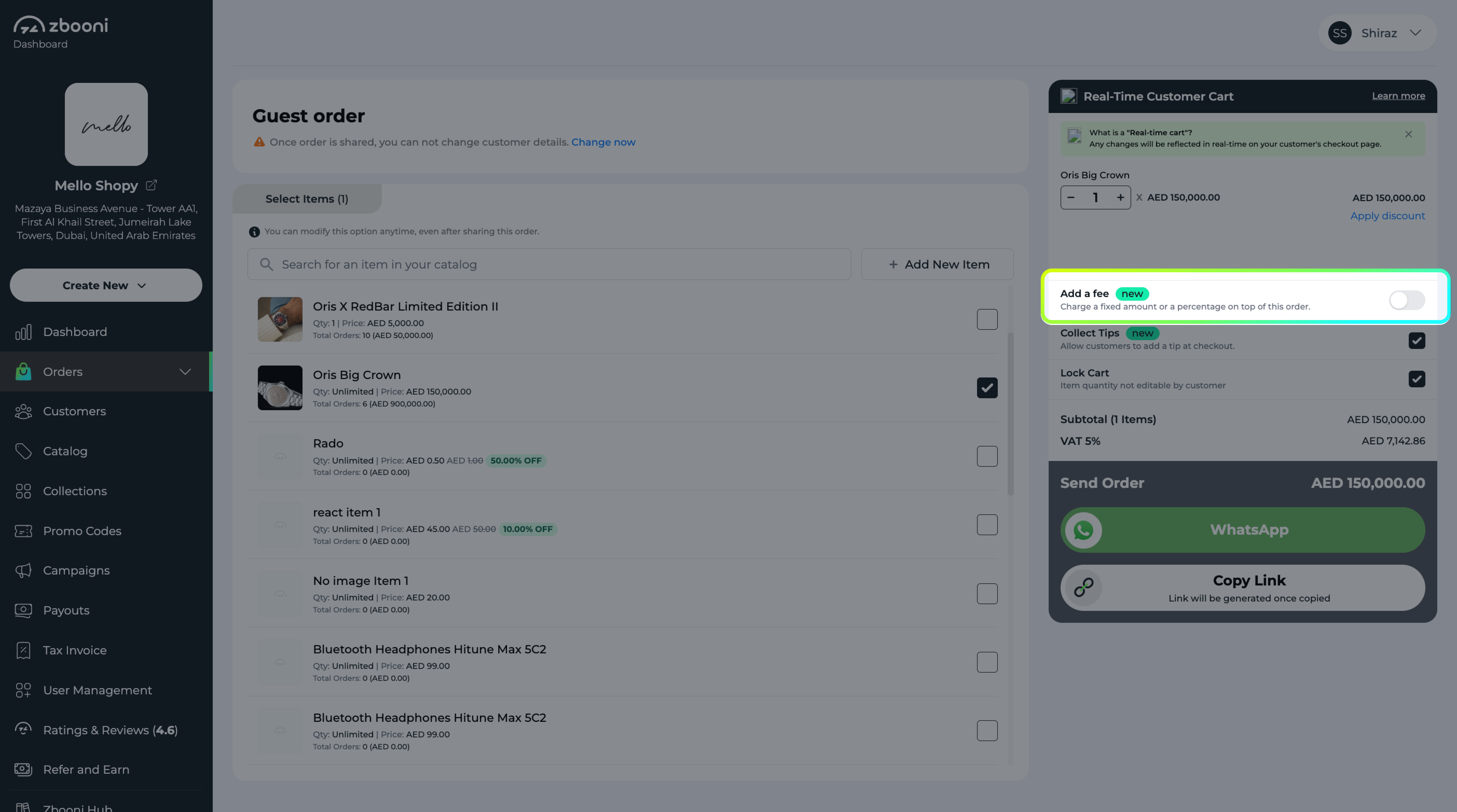The width and height of the screenshot is (1457, 812).
Task: Click the warning triangle icon under Guest order
Action: pos(259,142)
